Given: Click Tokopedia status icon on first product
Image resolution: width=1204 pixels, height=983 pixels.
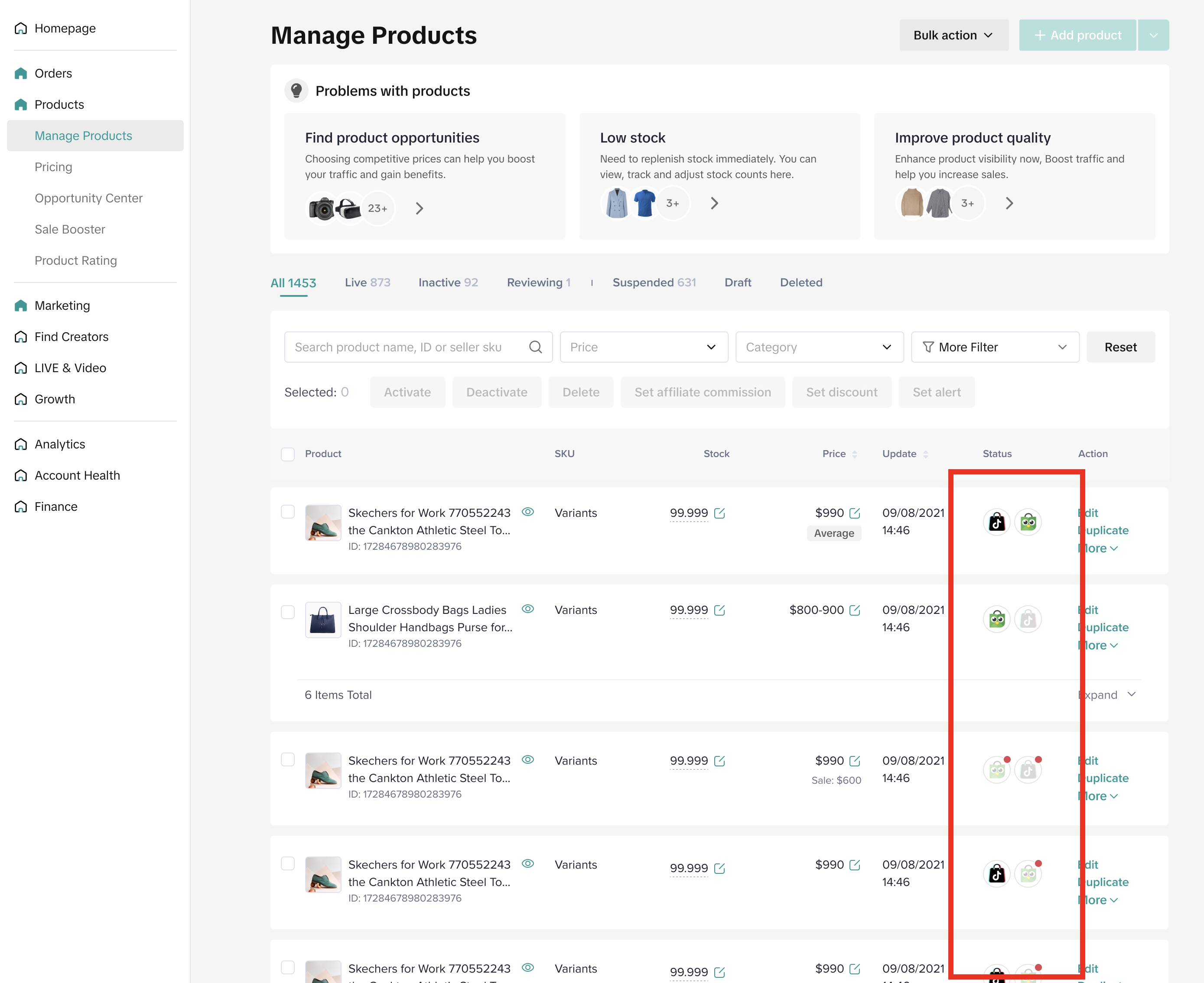Looking at the screenshot, I should point(1028,522).
